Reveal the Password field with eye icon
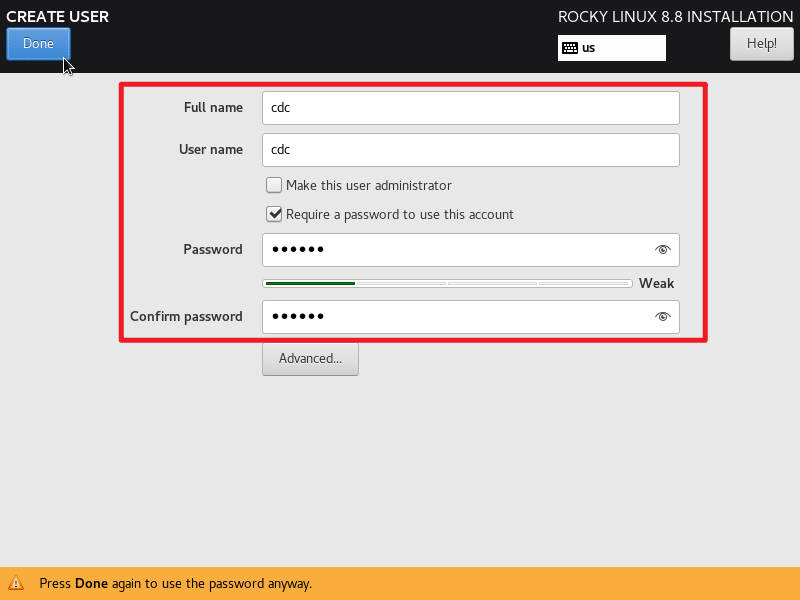 662,249
